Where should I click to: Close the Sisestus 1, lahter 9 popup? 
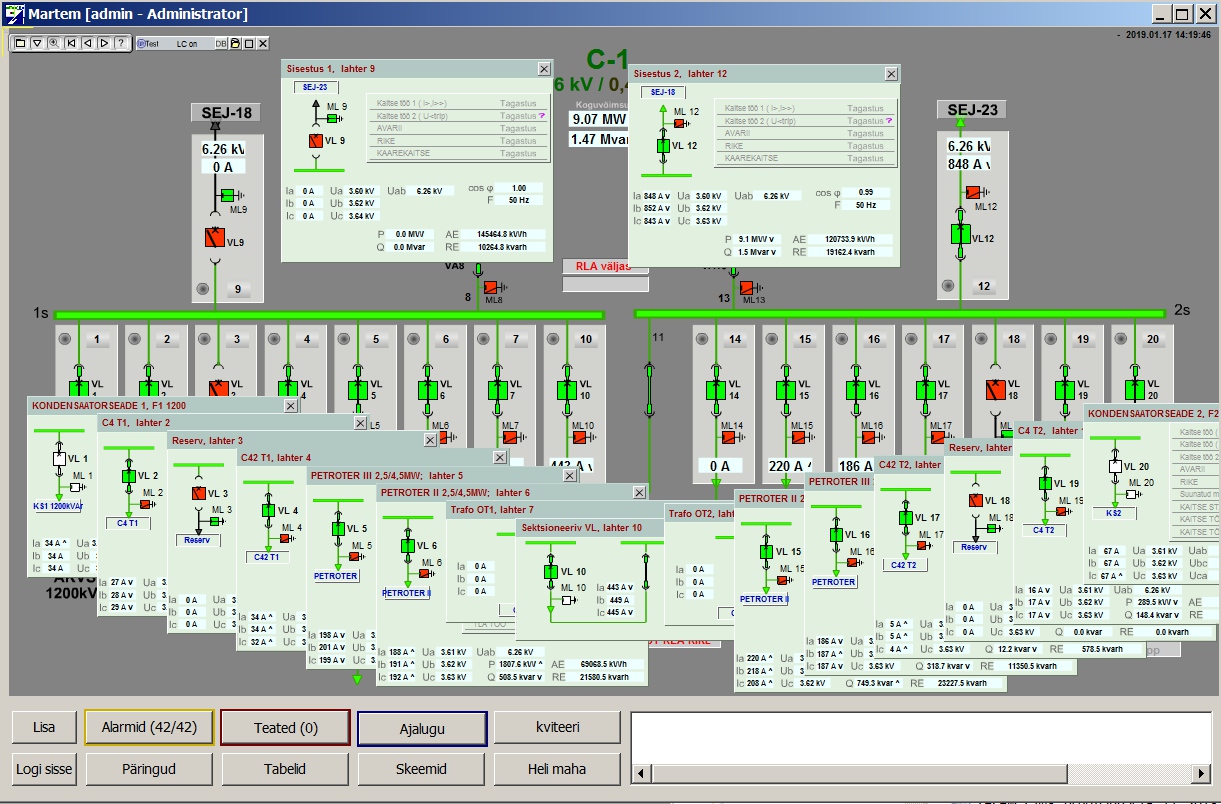coord(544,69)
